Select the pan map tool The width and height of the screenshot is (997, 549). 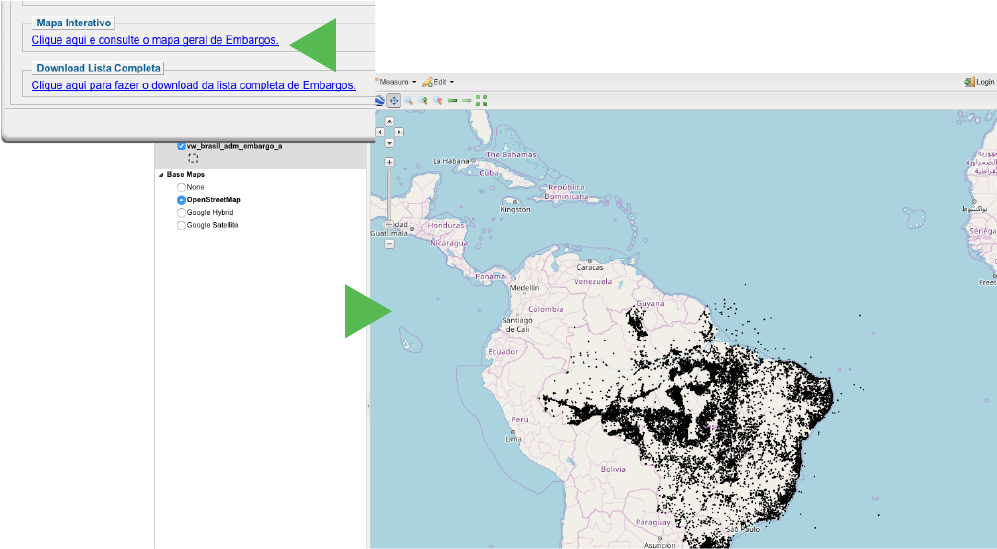pyautogui.click(x=394, y=100)
